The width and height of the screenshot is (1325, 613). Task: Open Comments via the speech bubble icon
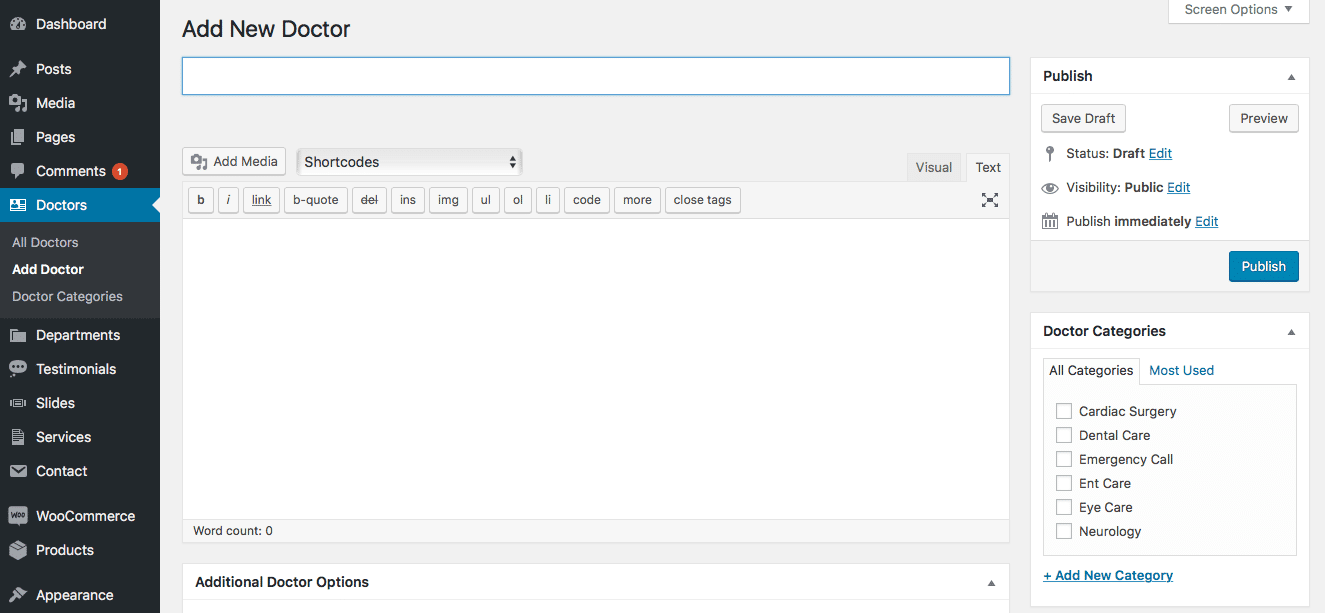pos(18,171)
